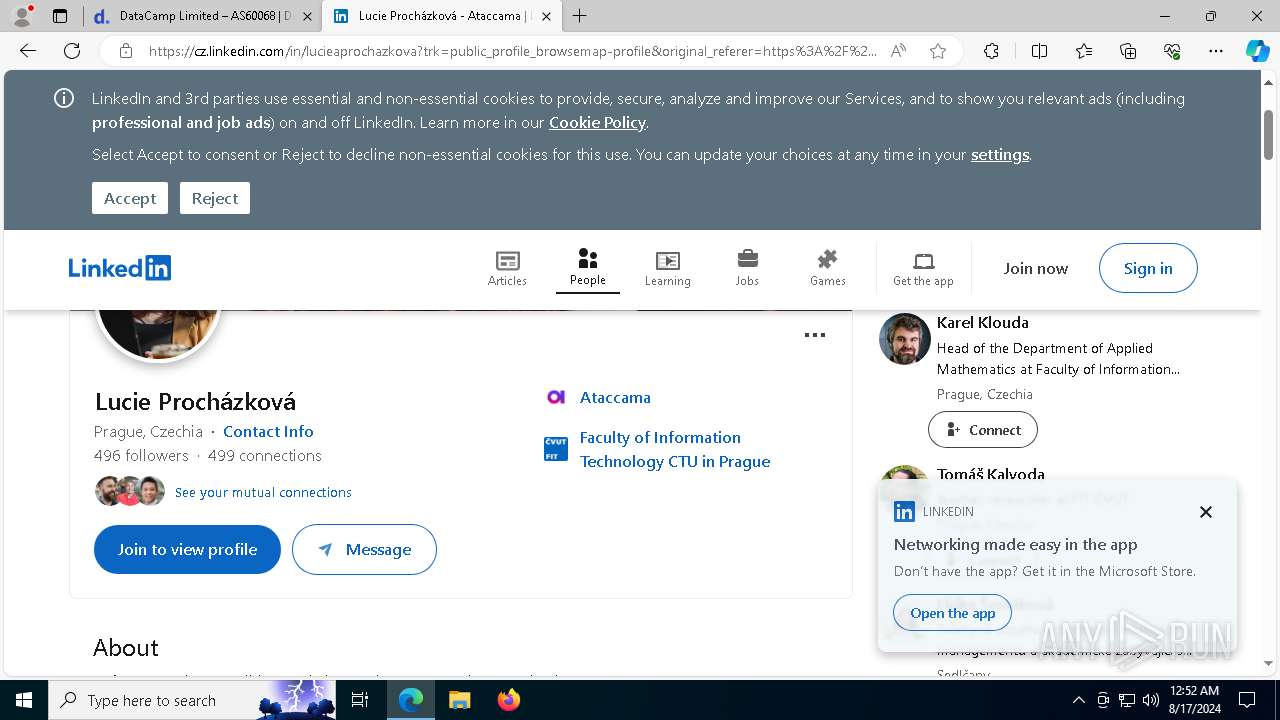
Task: Open the cookie settings link
Action: pos(1000,154)
